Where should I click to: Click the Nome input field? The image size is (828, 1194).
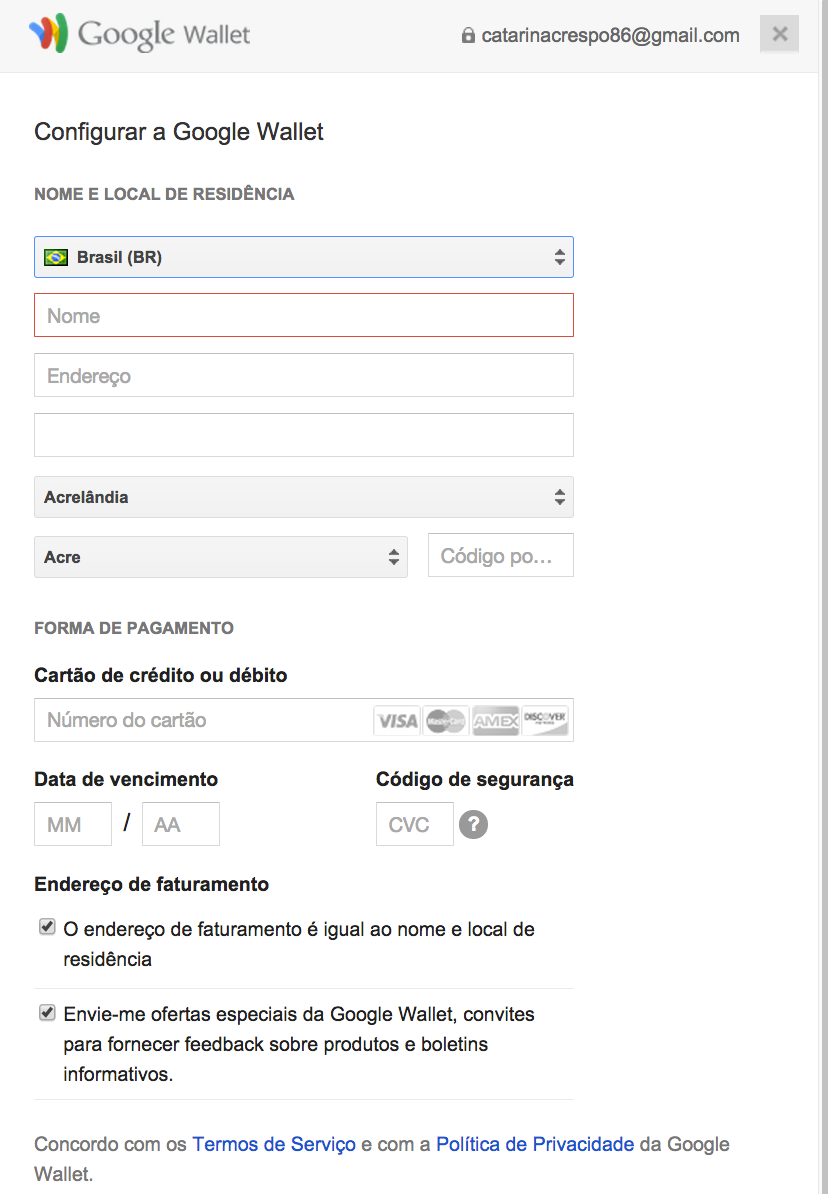tap(304, 316)
